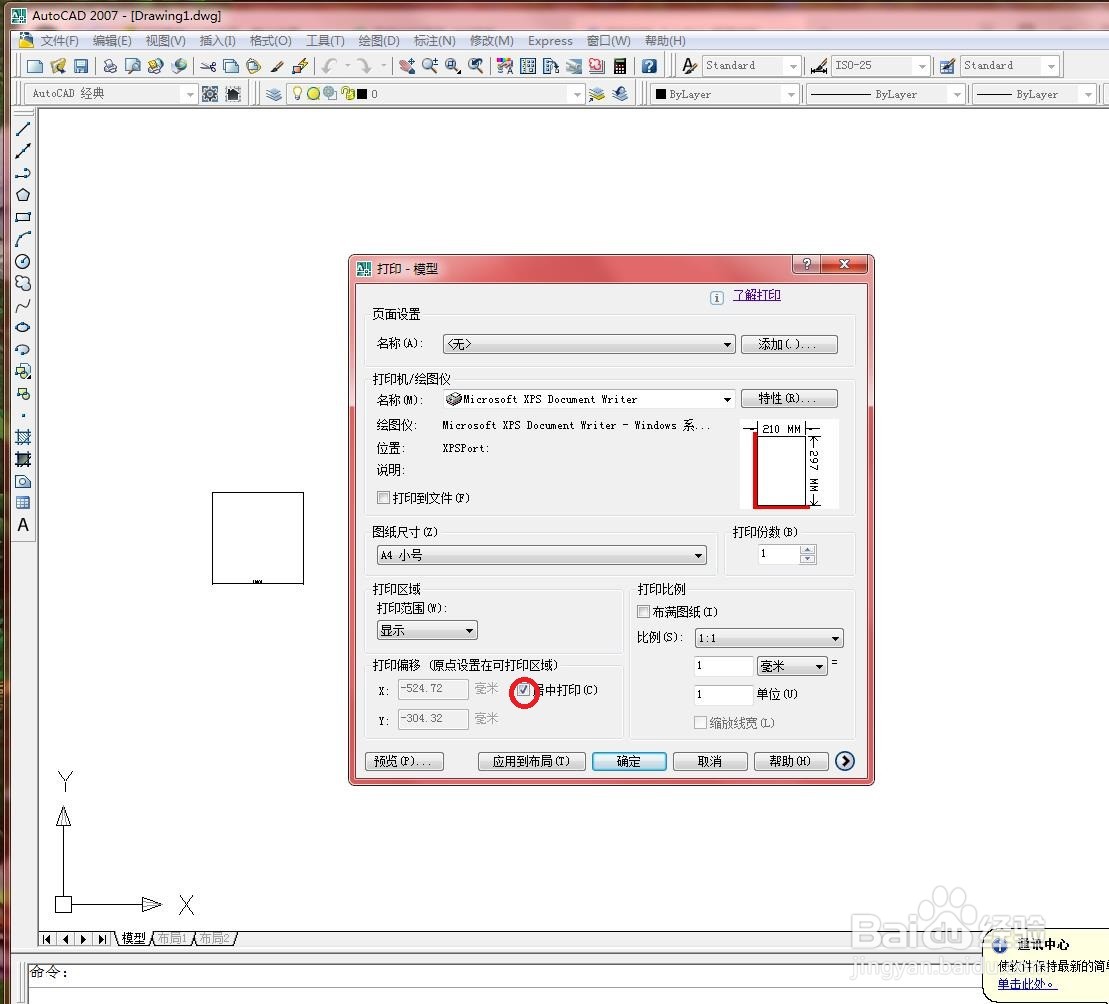
Task: Open the 格式(O) menu
Action: coord(270,41)
